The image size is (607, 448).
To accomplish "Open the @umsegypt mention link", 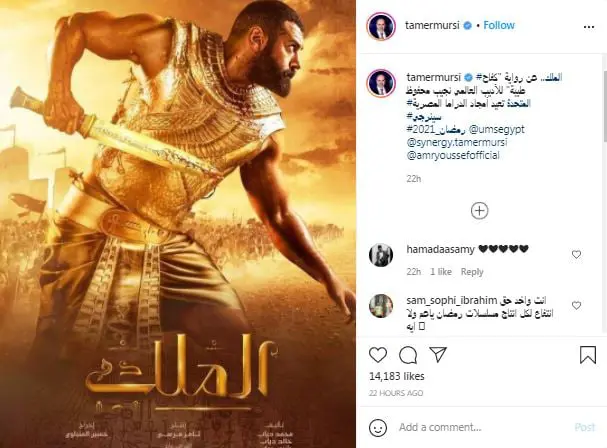I will click(496, 129).
